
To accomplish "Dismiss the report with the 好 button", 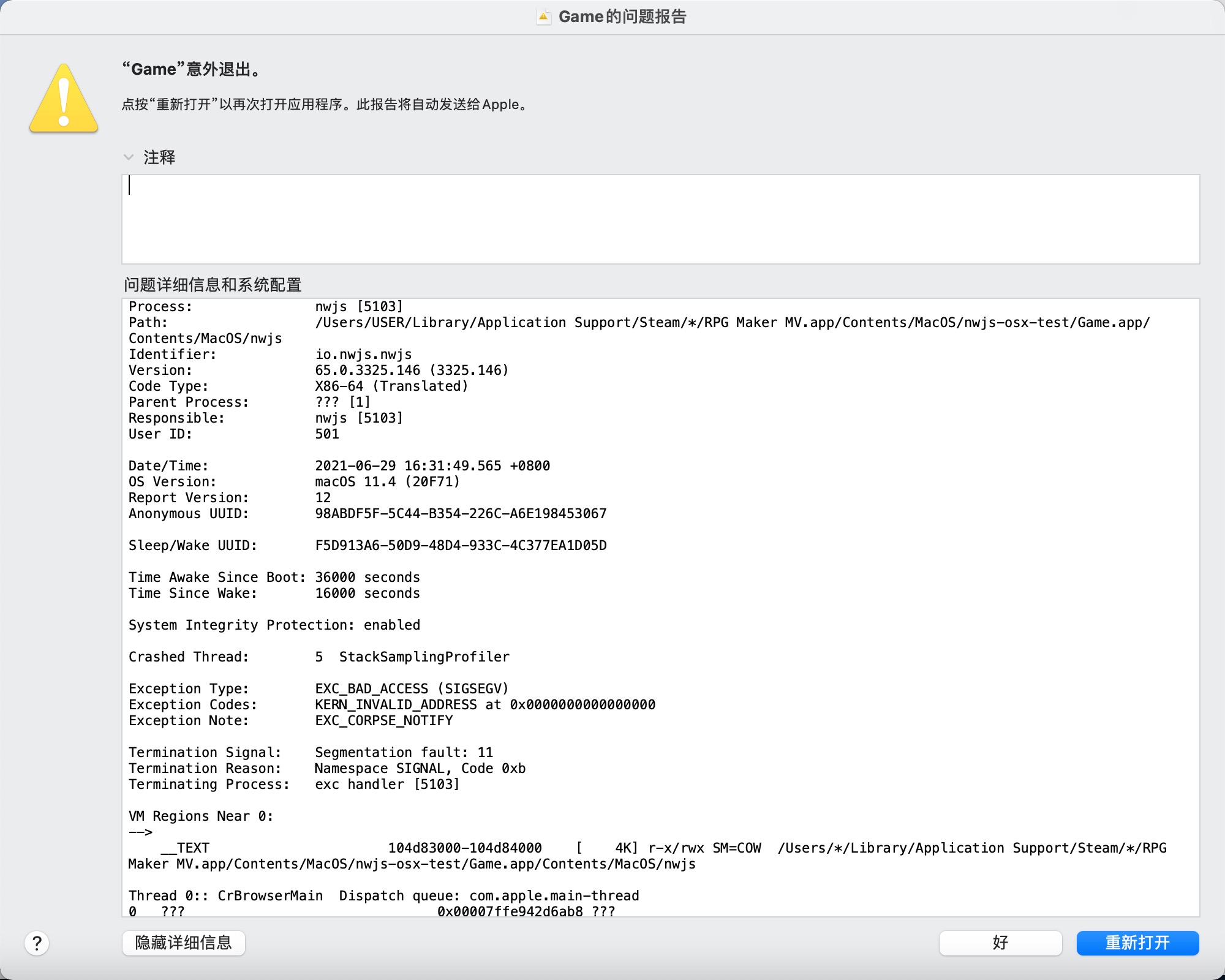I will pyautogui.click(x=1000, y=943).
